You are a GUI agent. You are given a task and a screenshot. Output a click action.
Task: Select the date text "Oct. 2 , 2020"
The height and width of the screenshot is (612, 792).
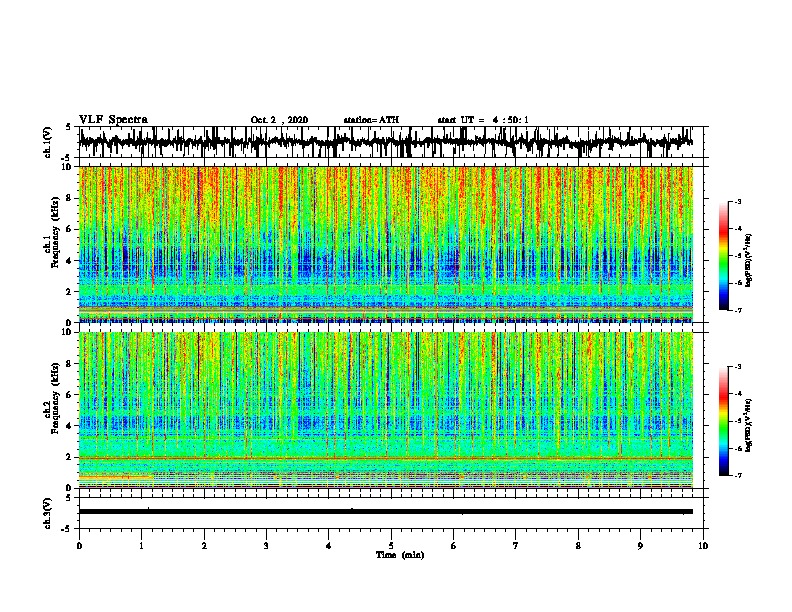[x=279, y=120]
